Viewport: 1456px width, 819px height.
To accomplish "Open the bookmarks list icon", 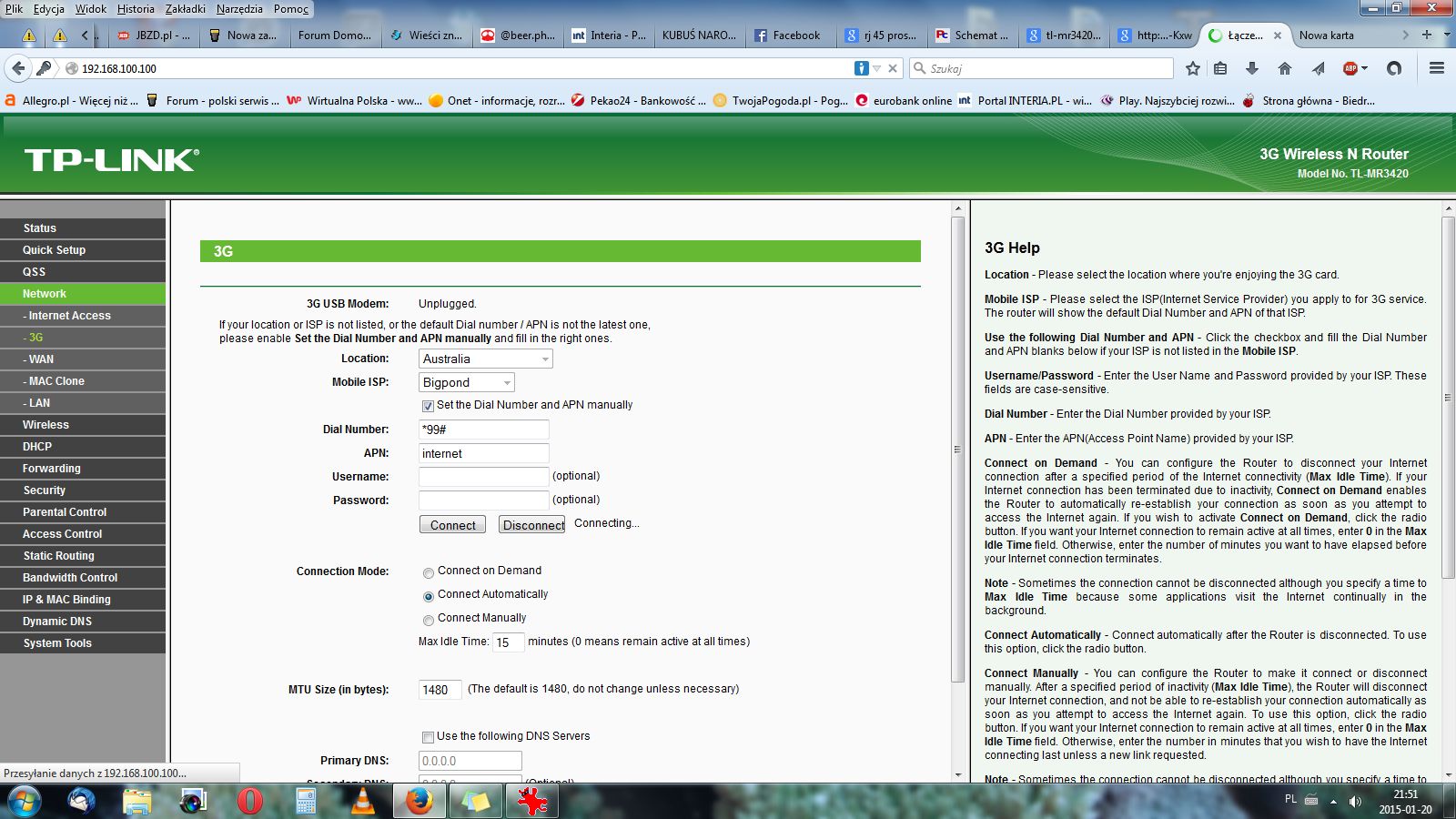I will coord(1221,68).
